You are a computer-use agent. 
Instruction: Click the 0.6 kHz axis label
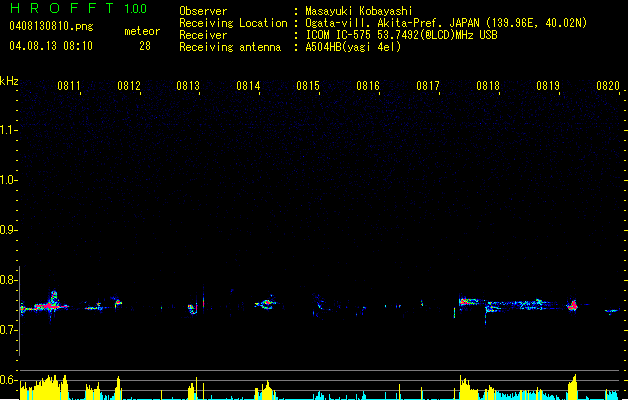8,380
